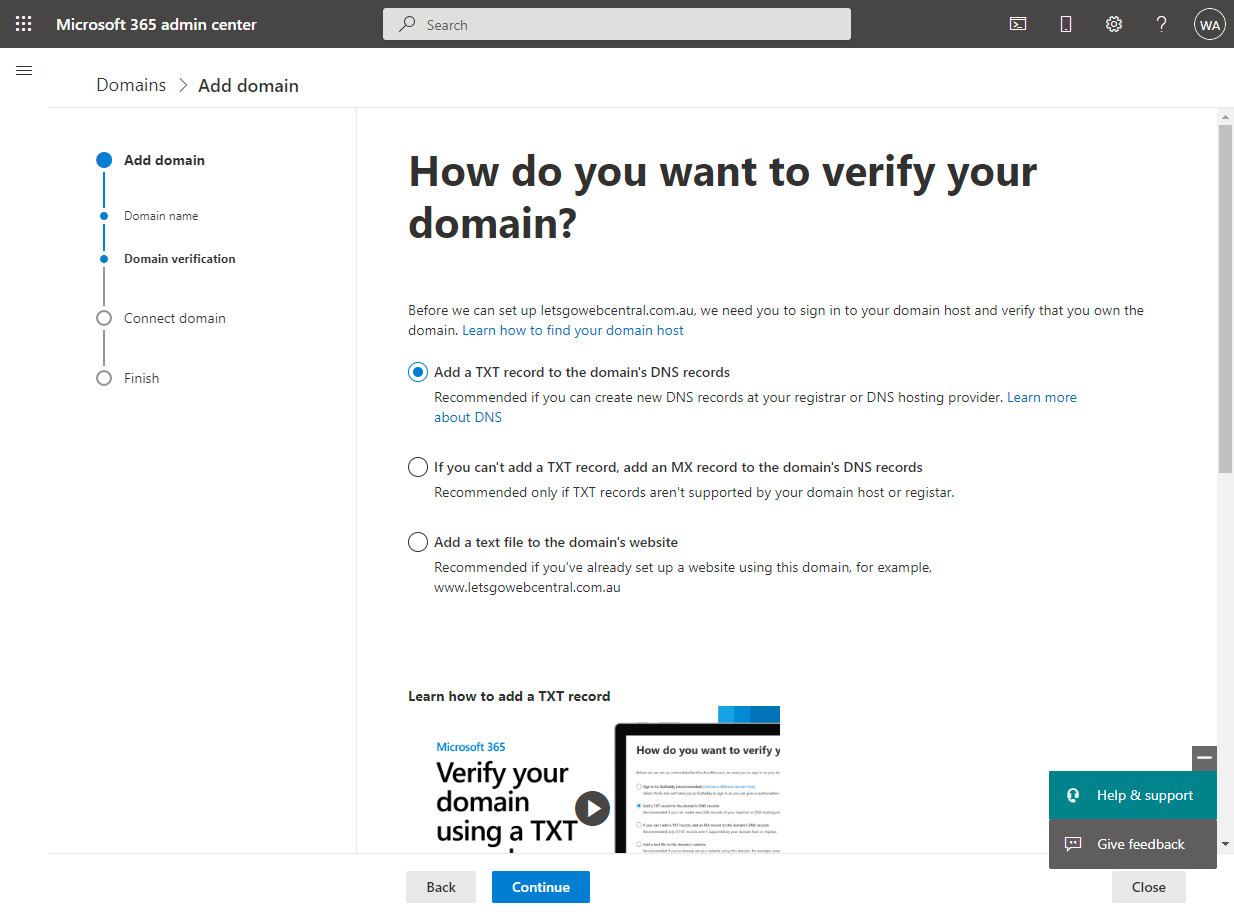Viewport: 1234px width, 919px height.
Task: Open the app launcher waffle icon
Action: 23,24
